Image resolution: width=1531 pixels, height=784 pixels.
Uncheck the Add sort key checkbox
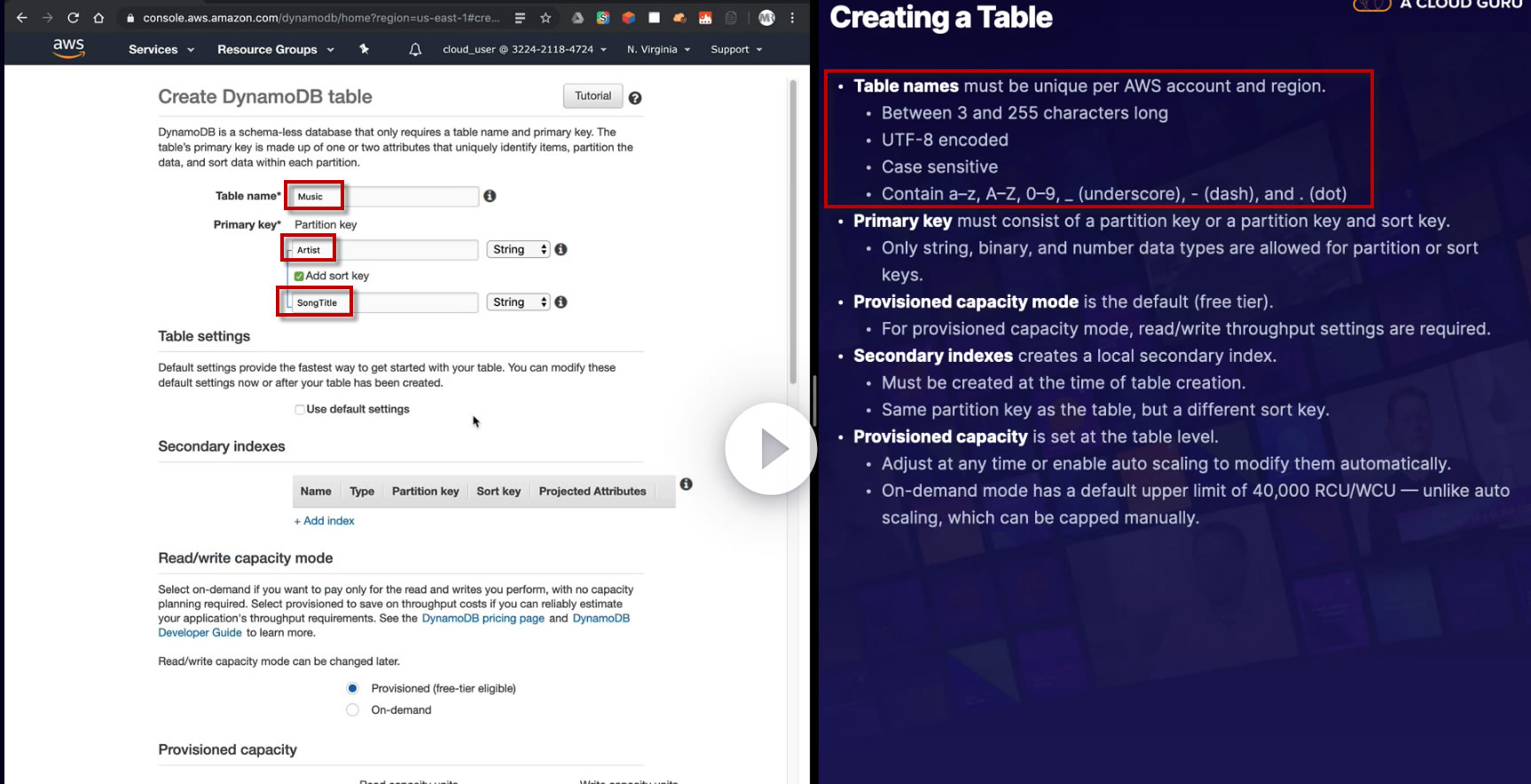[299, 276]
